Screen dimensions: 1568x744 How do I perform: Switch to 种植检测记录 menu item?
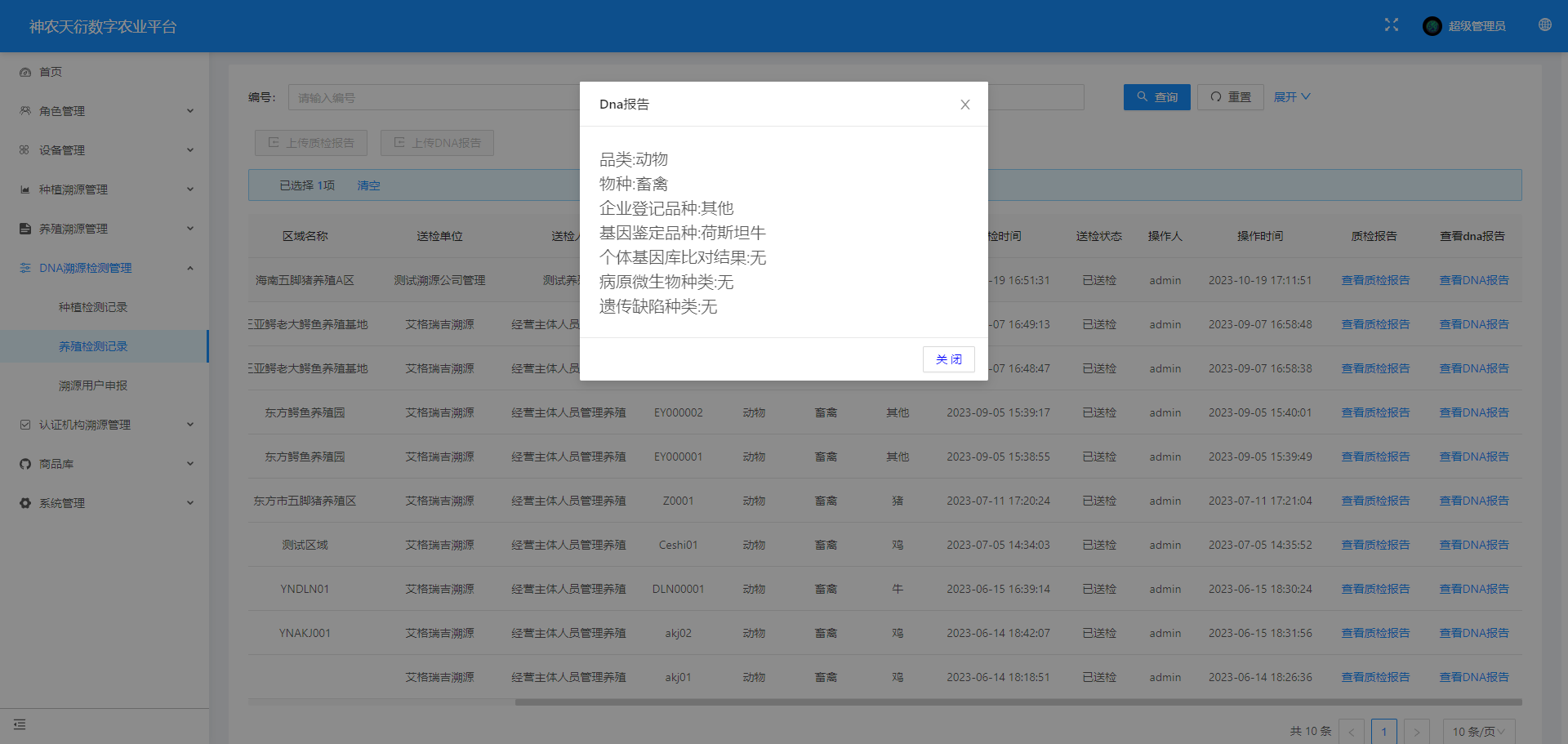93,306
